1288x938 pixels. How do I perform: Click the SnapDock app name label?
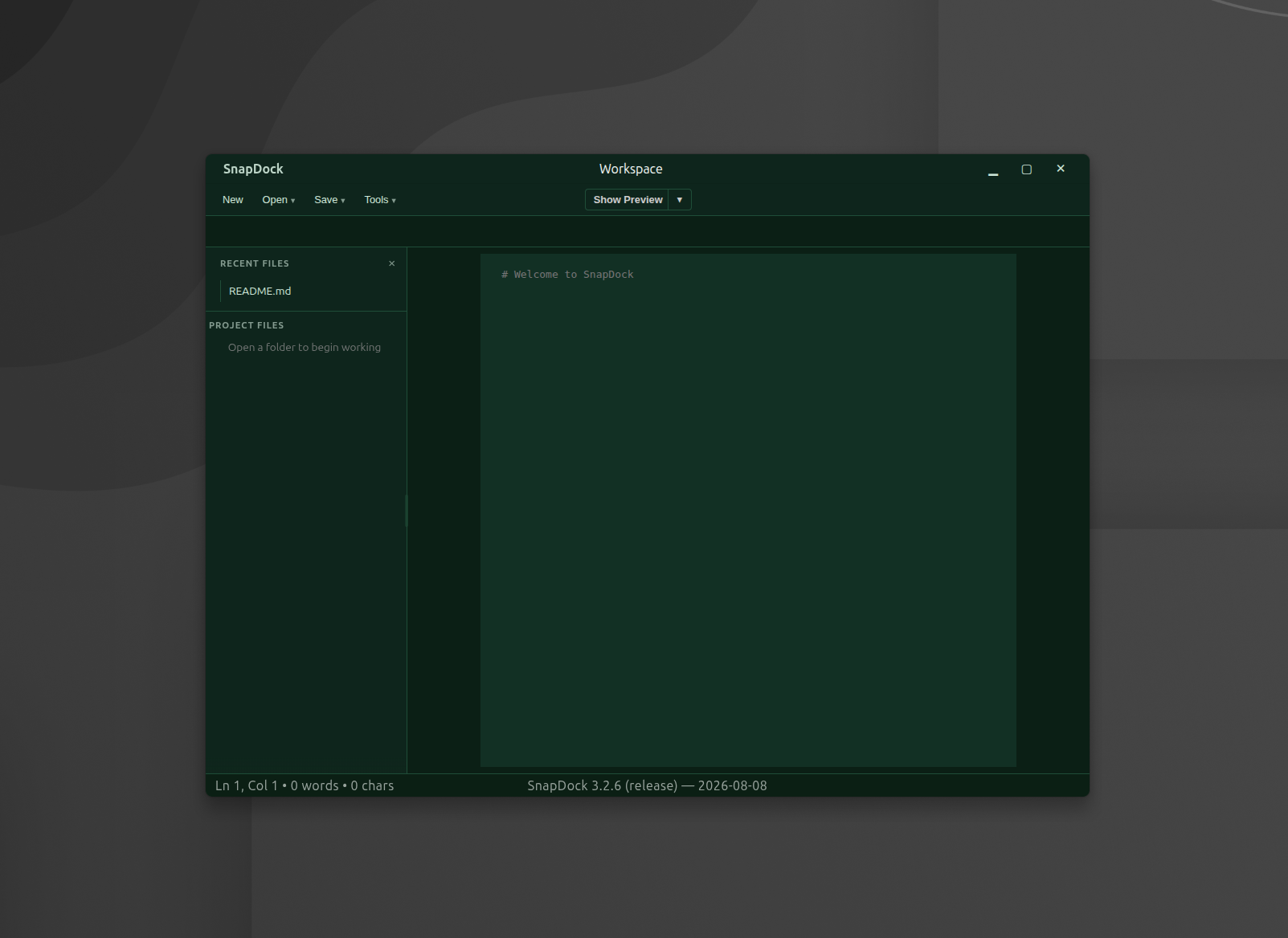pos(253,169)
